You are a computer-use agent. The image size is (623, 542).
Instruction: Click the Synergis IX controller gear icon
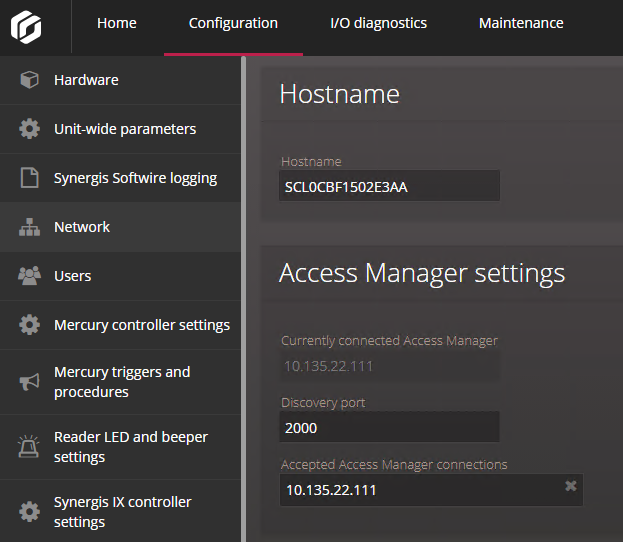pos(29,511)
